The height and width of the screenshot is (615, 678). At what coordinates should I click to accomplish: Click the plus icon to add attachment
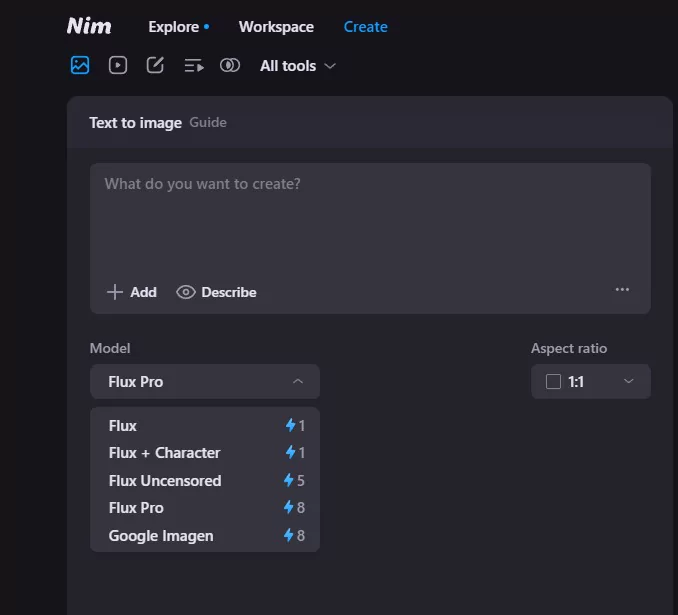point(115,292)
